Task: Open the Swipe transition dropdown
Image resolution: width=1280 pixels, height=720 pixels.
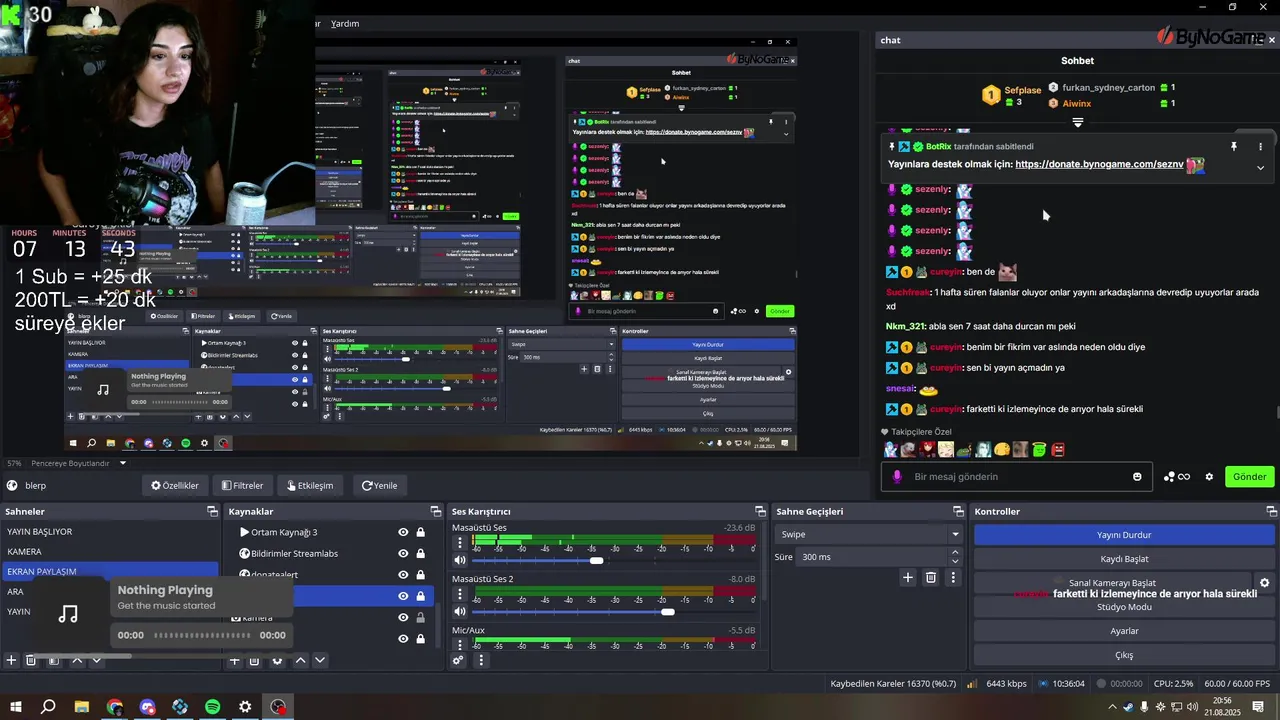Action: tap(870, 534)
